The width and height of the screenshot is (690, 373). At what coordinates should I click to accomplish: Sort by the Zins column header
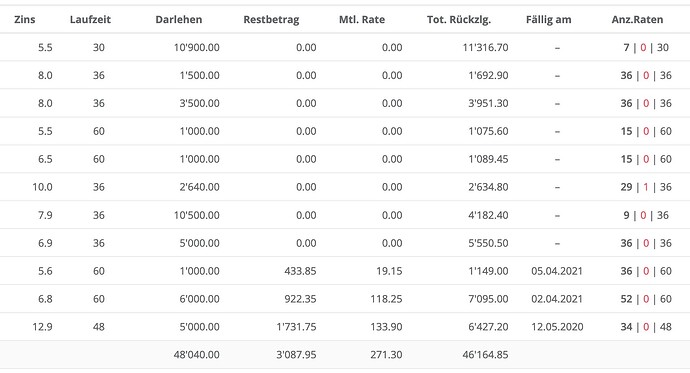[25, 19]
